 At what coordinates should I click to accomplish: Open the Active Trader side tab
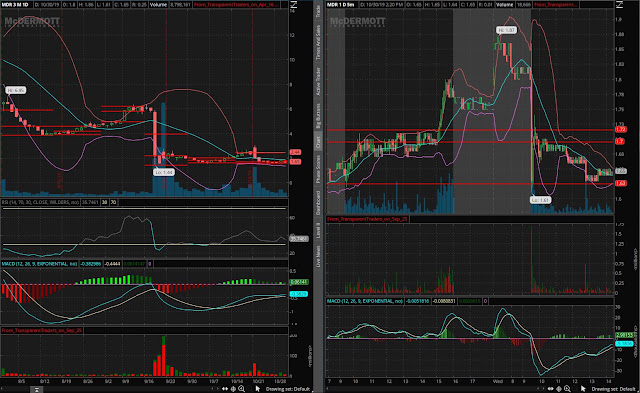pos(318,82)
